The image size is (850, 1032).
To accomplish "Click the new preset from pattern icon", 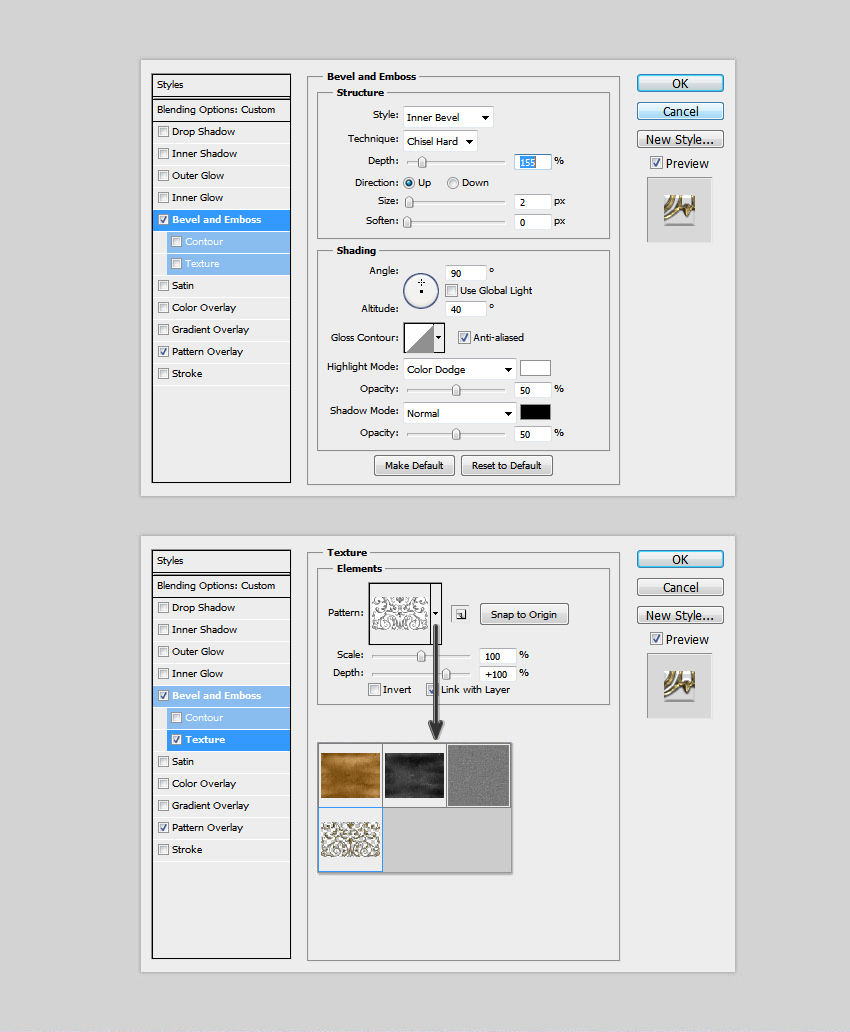I will (460, 614).
